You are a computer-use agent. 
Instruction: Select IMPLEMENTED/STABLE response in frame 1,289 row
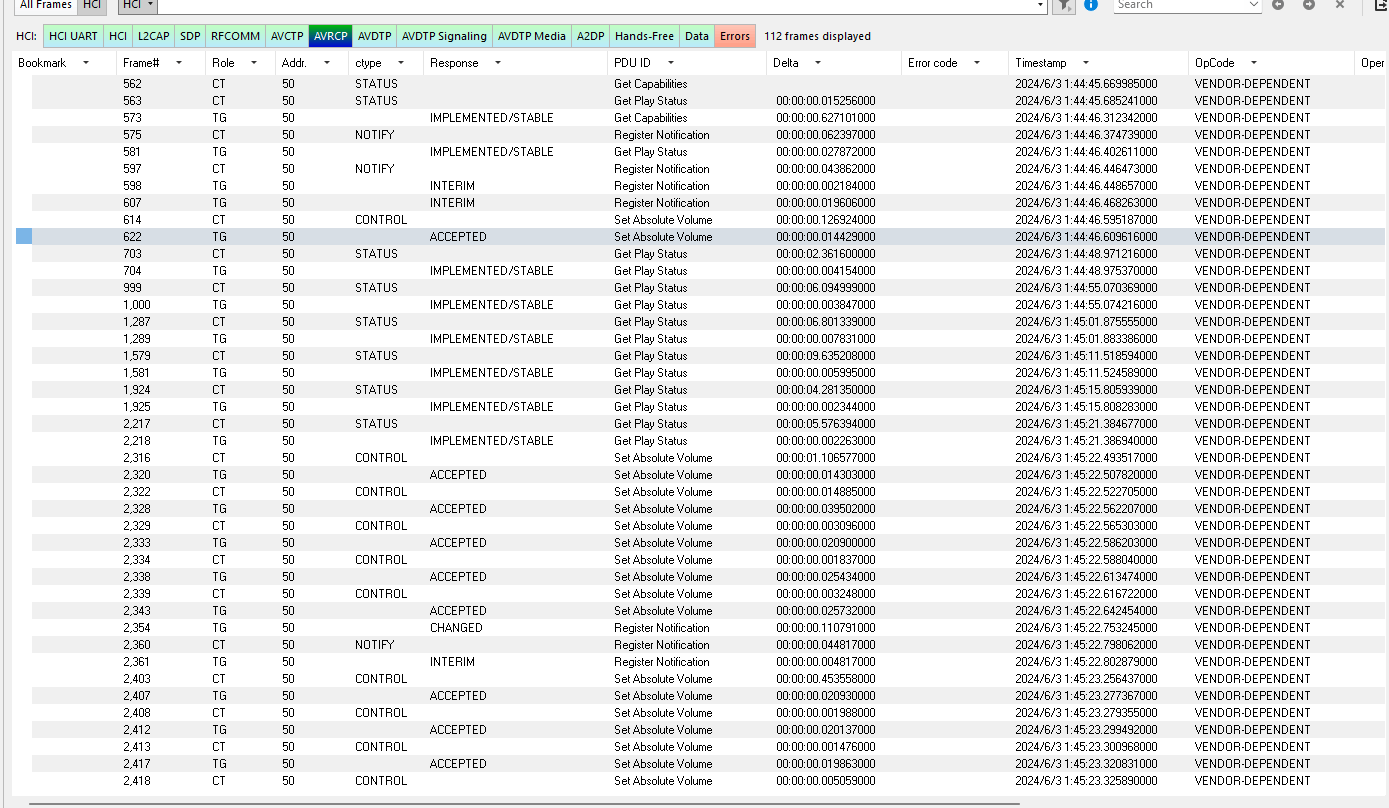491,339
